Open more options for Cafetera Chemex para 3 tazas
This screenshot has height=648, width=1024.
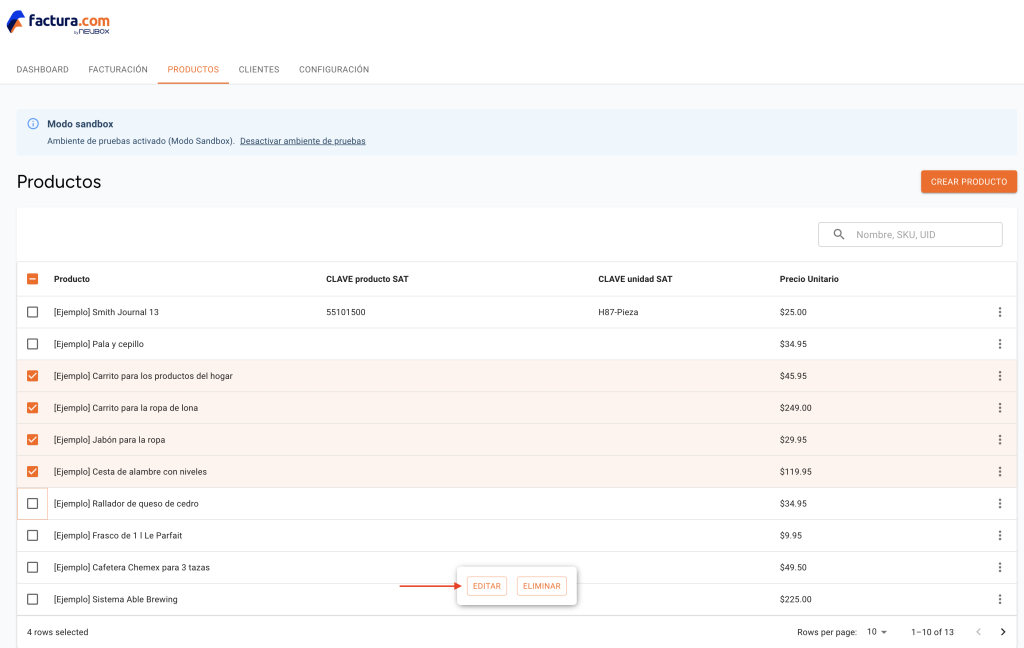(999, 568)
